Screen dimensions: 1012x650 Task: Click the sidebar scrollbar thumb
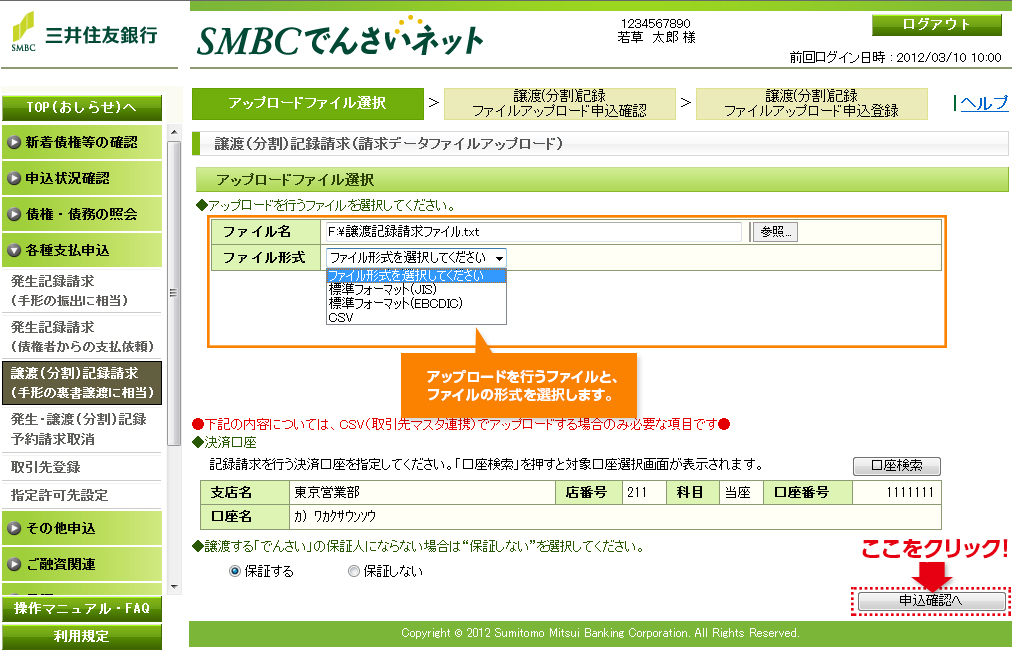pyautogui.click(x=174, y=293)
